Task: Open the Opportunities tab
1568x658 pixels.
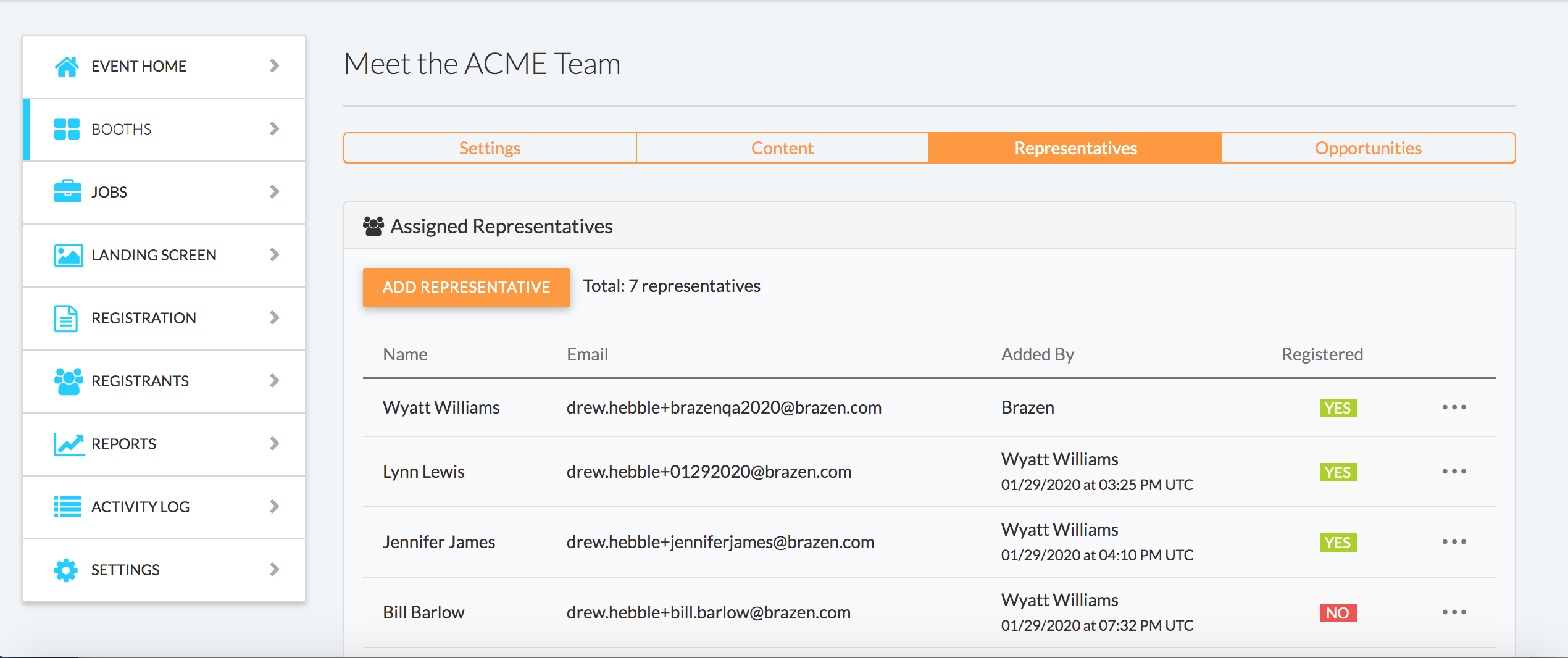Action: tap(1368, 148)
